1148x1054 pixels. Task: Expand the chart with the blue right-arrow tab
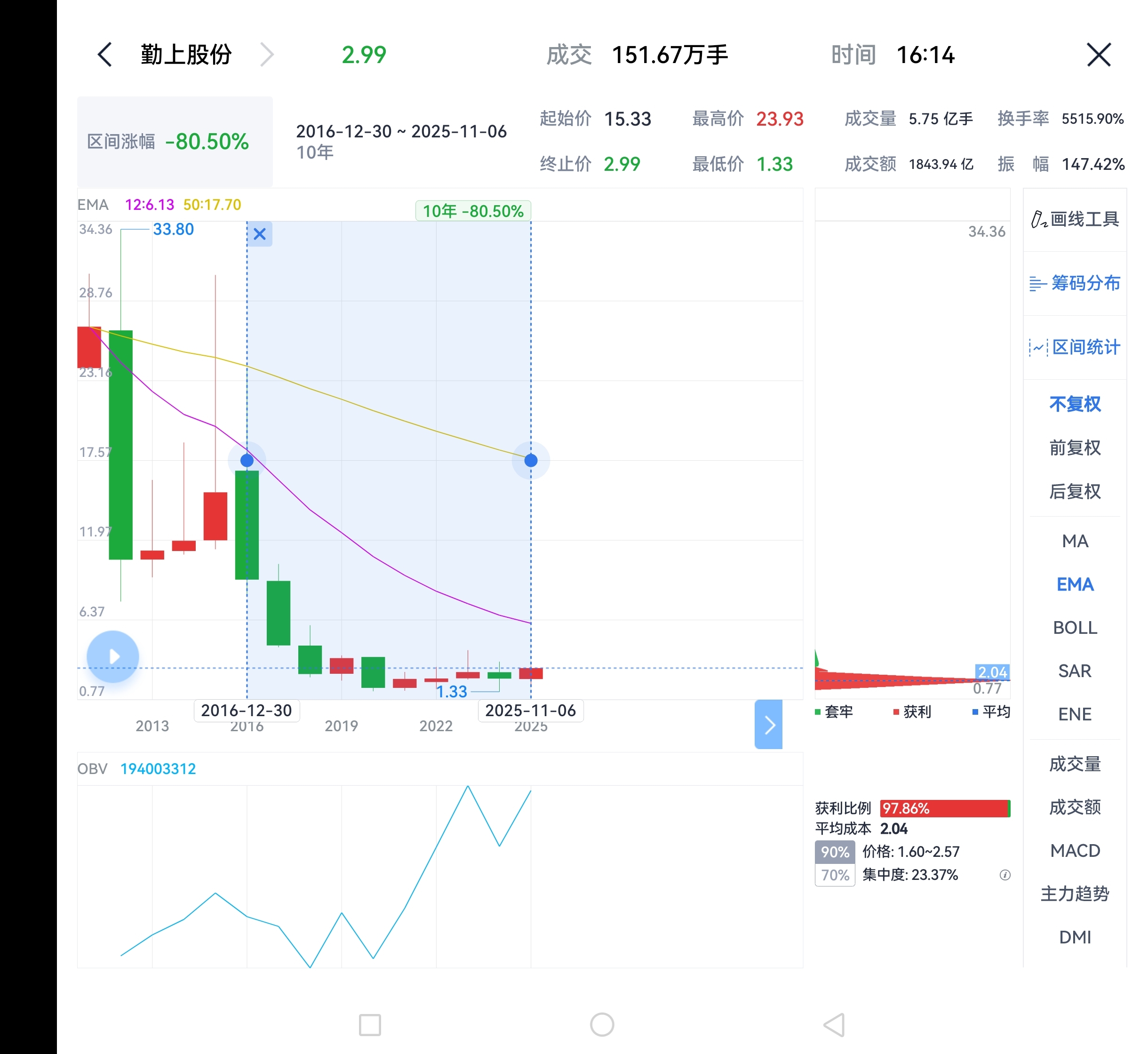pos(768,724)
